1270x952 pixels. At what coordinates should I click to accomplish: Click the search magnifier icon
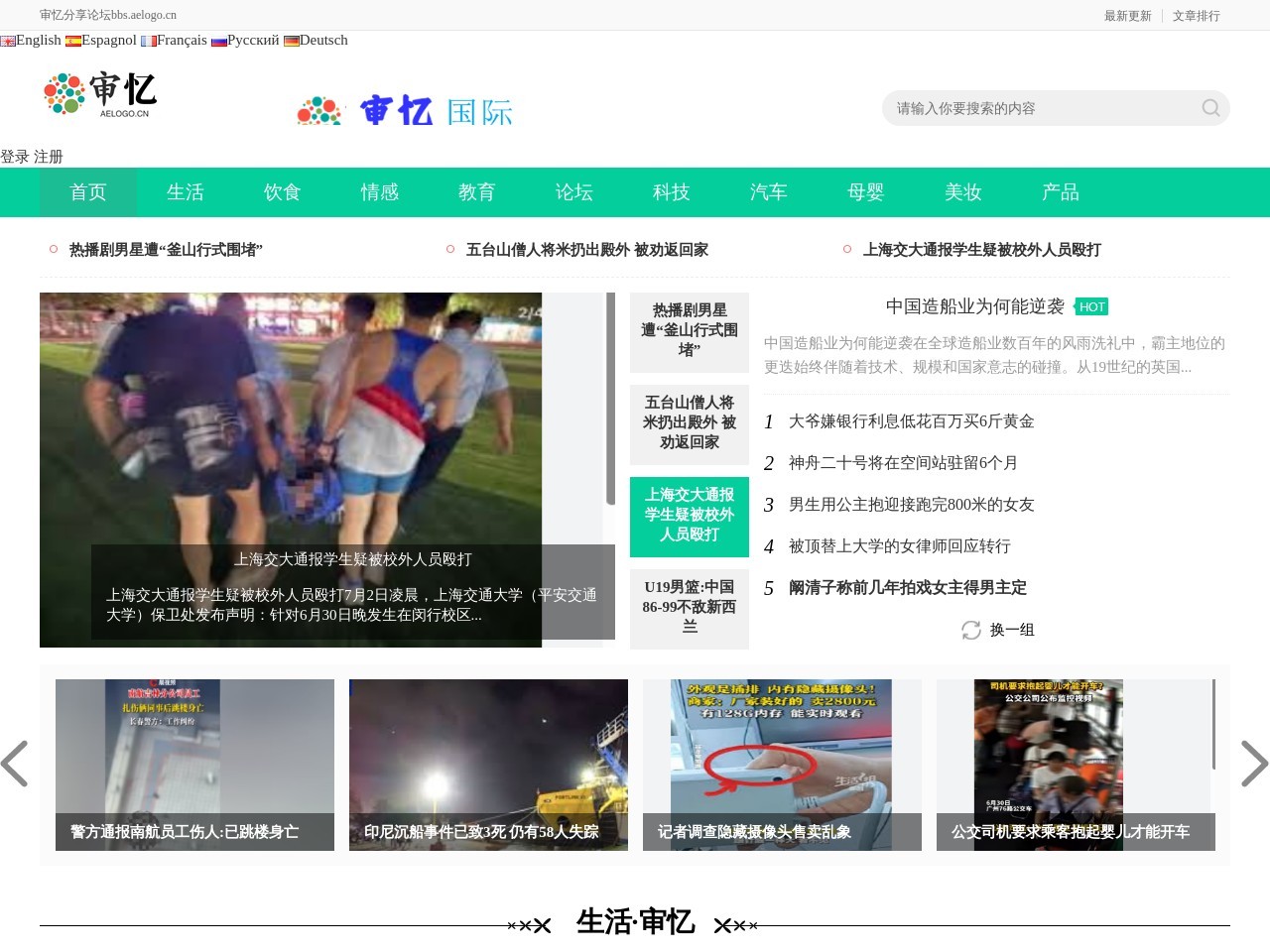coord(1209,108)
